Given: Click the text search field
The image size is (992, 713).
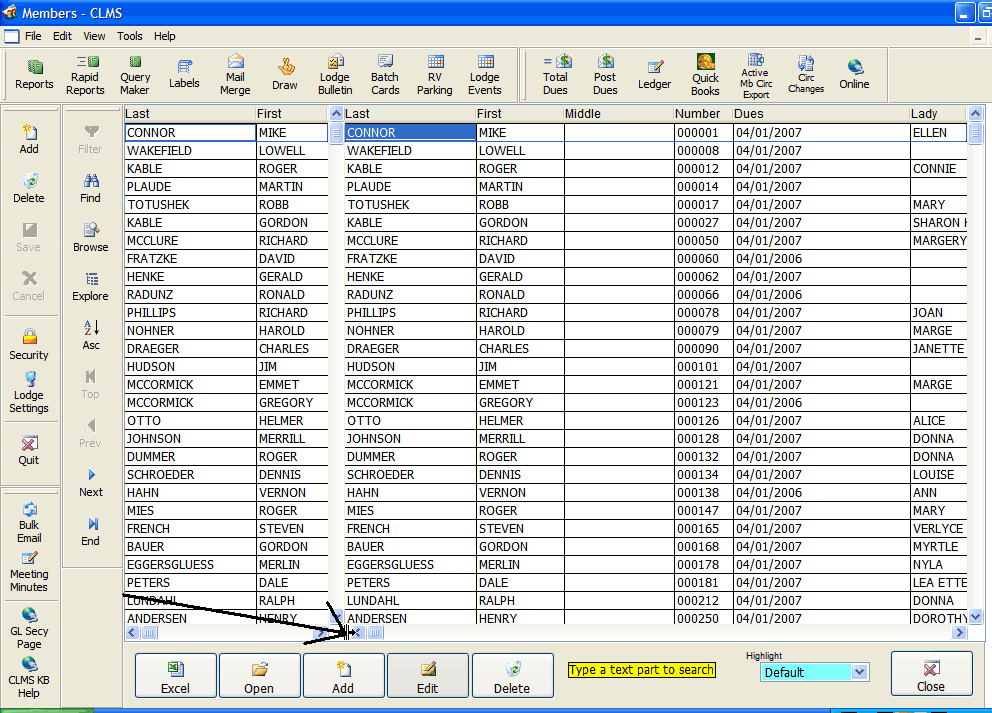Looking at the screenshot, I should click(x=641, y=670).
